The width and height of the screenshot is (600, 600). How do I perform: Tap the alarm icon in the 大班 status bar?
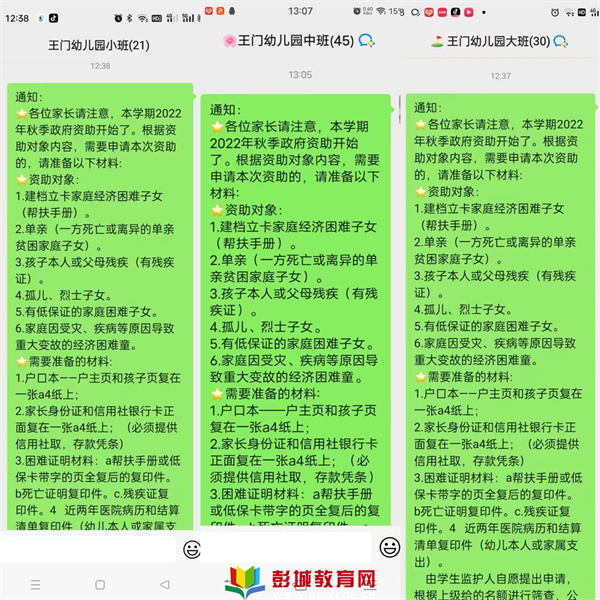tap(554, 13)
